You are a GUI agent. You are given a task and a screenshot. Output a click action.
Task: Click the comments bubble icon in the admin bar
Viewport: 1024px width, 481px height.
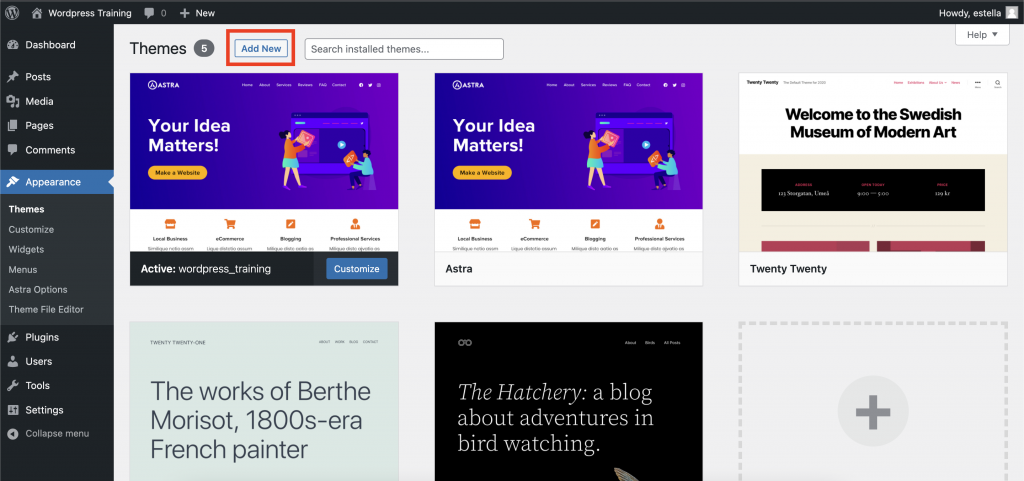[150, 13]
